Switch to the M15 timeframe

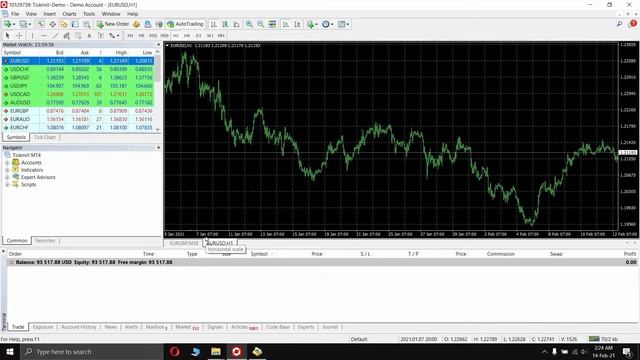(x=153, y=36)
